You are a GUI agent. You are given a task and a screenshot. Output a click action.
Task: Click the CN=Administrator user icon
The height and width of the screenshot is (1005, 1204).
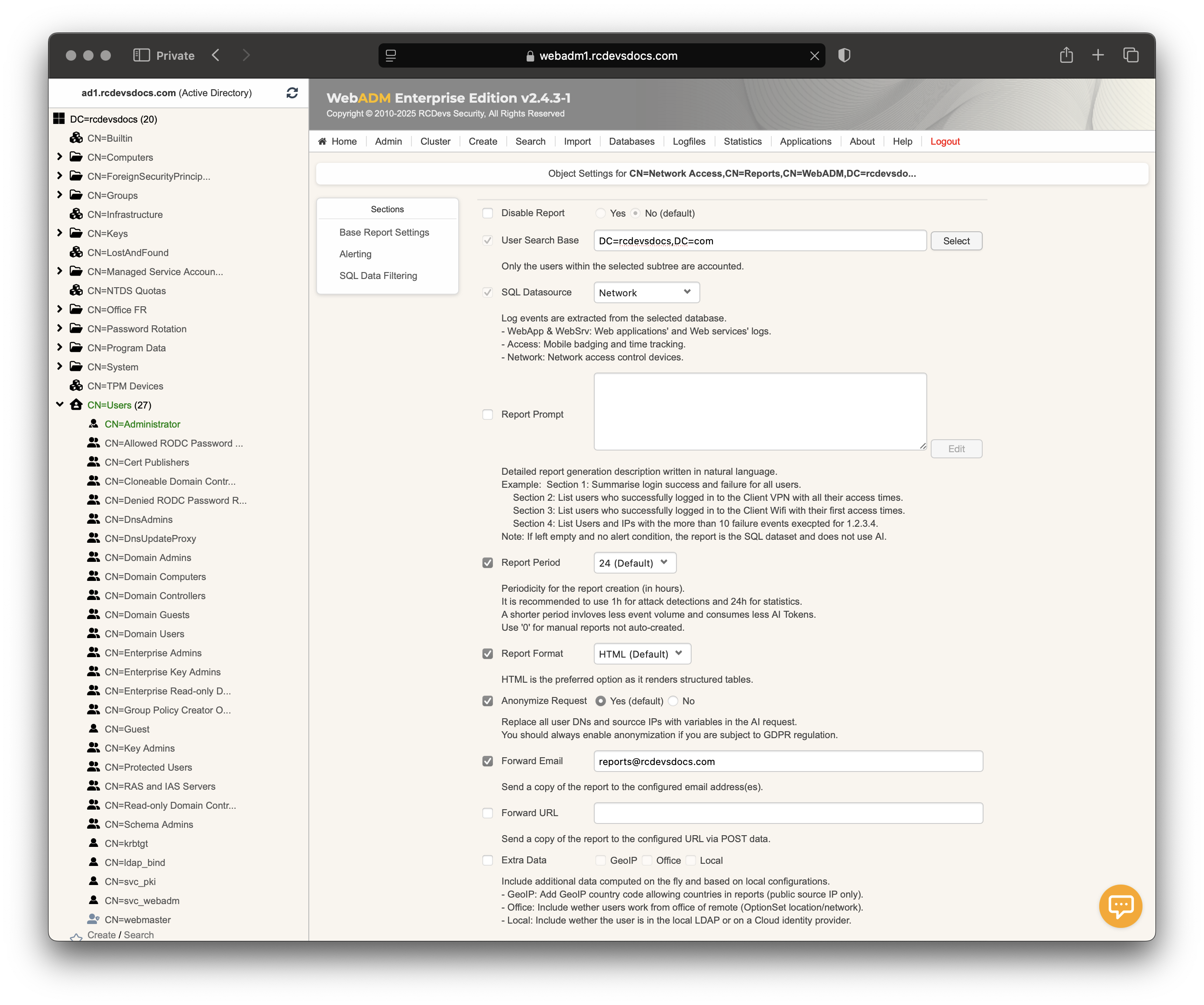pos(94,424)
